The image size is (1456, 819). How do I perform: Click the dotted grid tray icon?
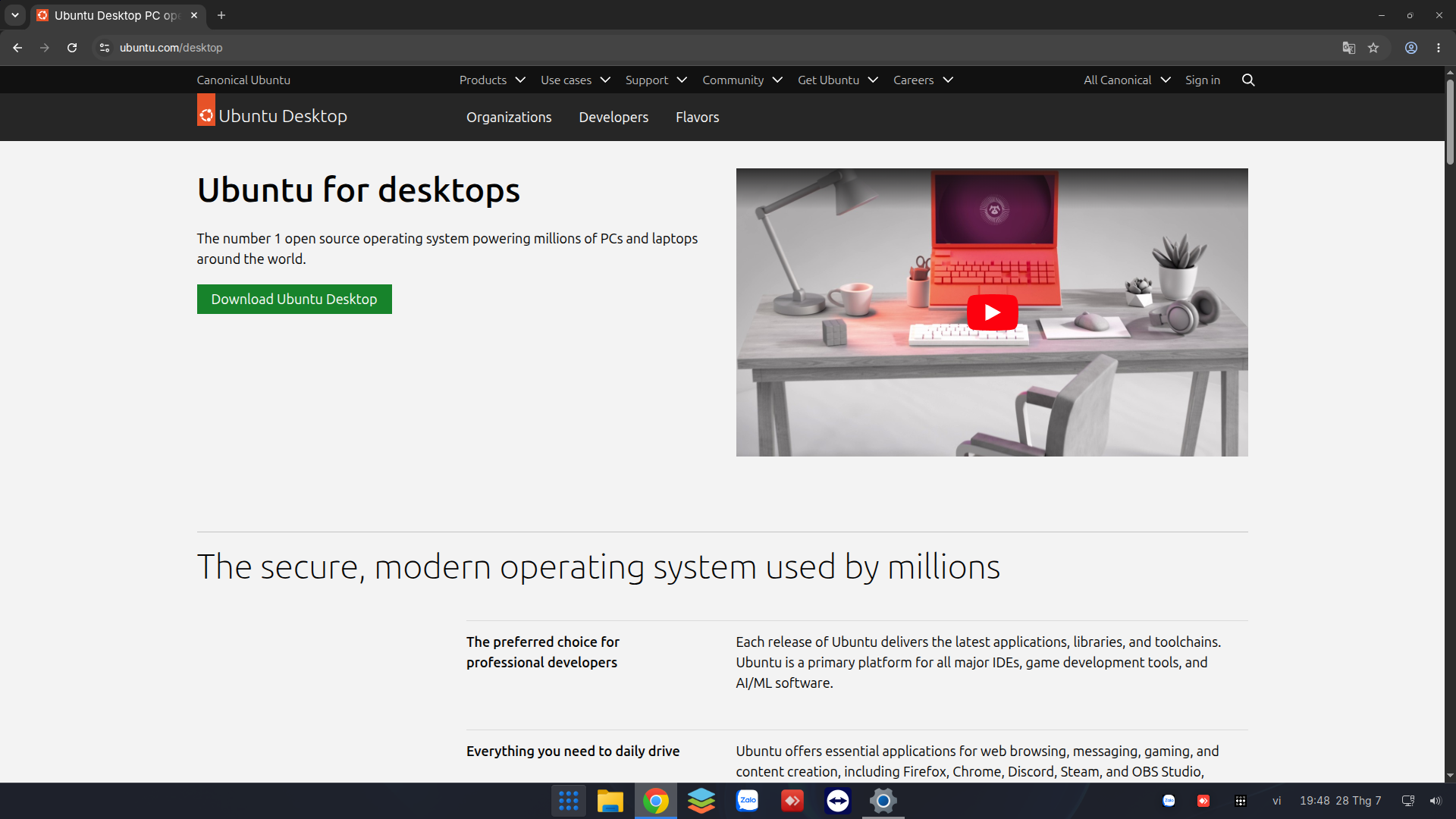[x=1241, y=801]
